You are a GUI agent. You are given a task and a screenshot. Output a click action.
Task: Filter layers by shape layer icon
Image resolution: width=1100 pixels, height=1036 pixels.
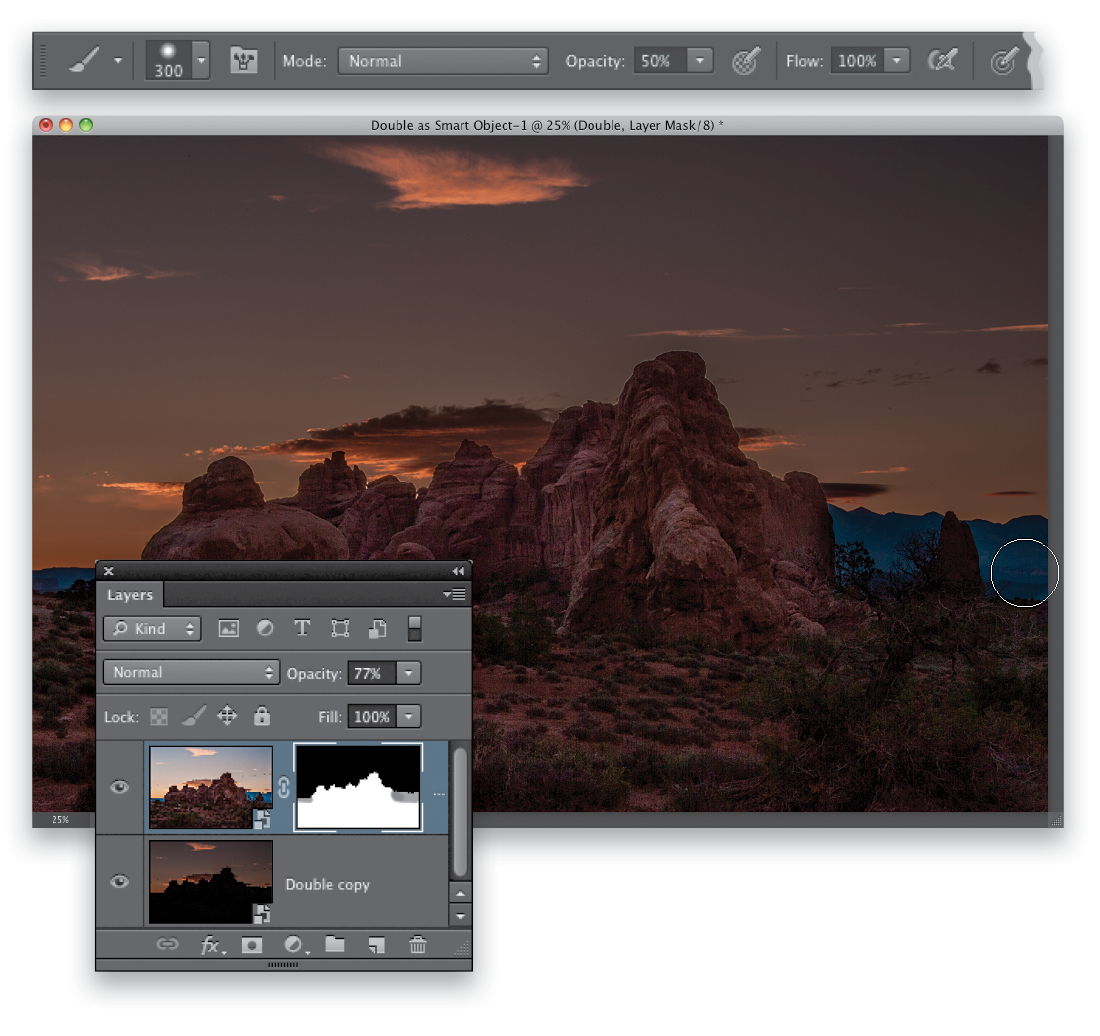[340, 628]
